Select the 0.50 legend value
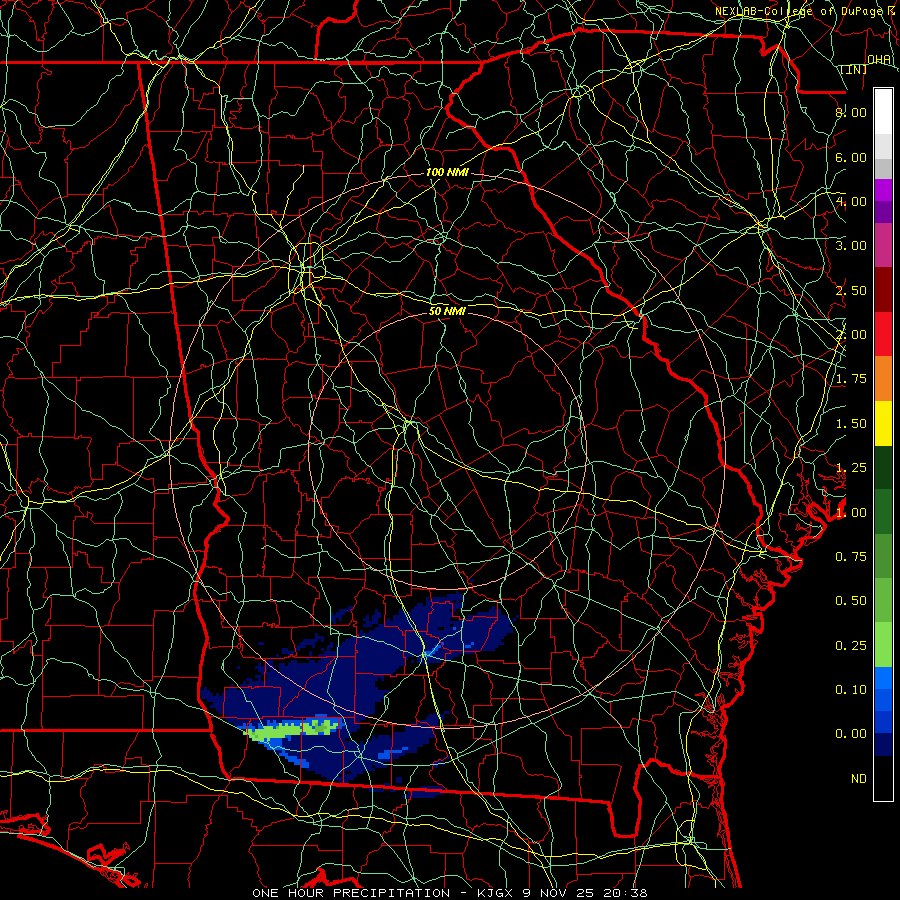 click(851, 601)
